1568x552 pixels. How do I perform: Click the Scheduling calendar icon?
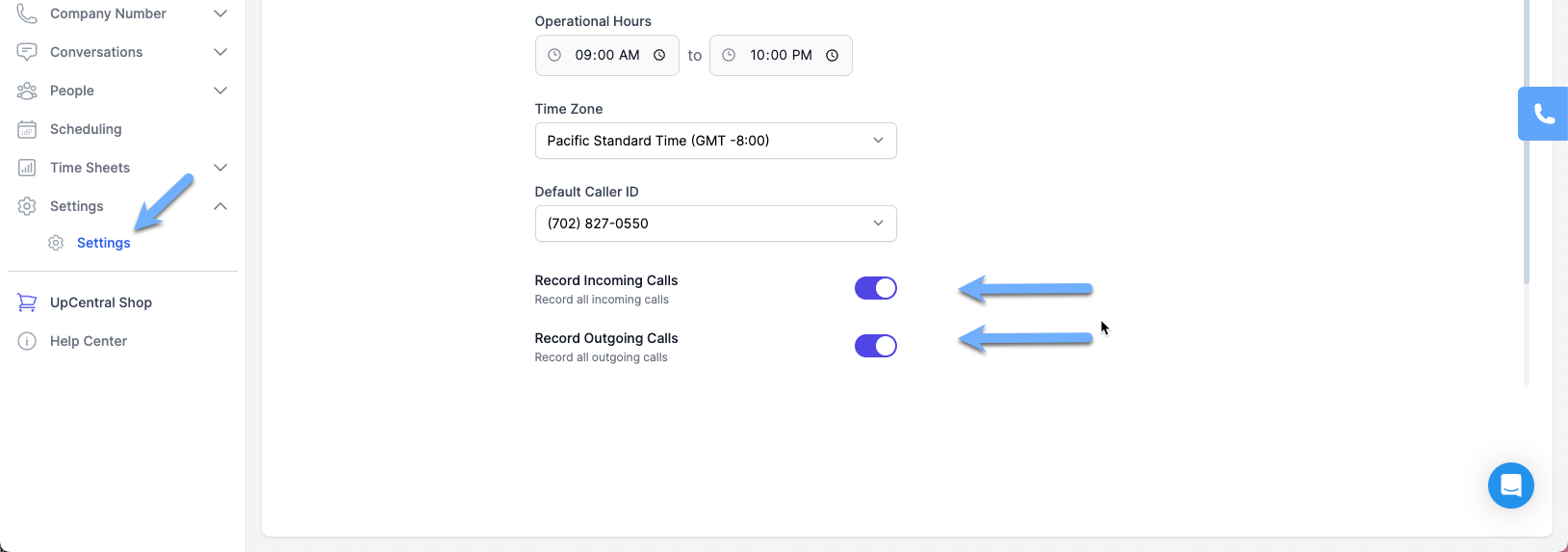tap(27, 129)
